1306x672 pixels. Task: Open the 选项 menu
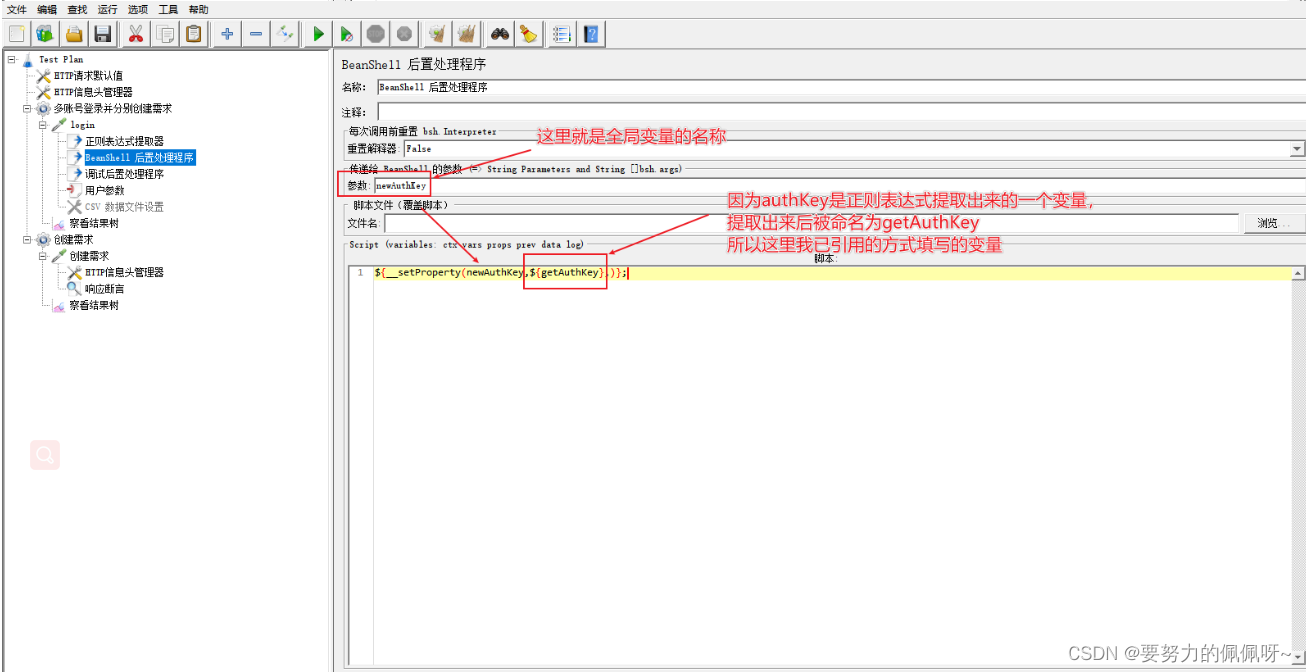(x=138, y=9)
